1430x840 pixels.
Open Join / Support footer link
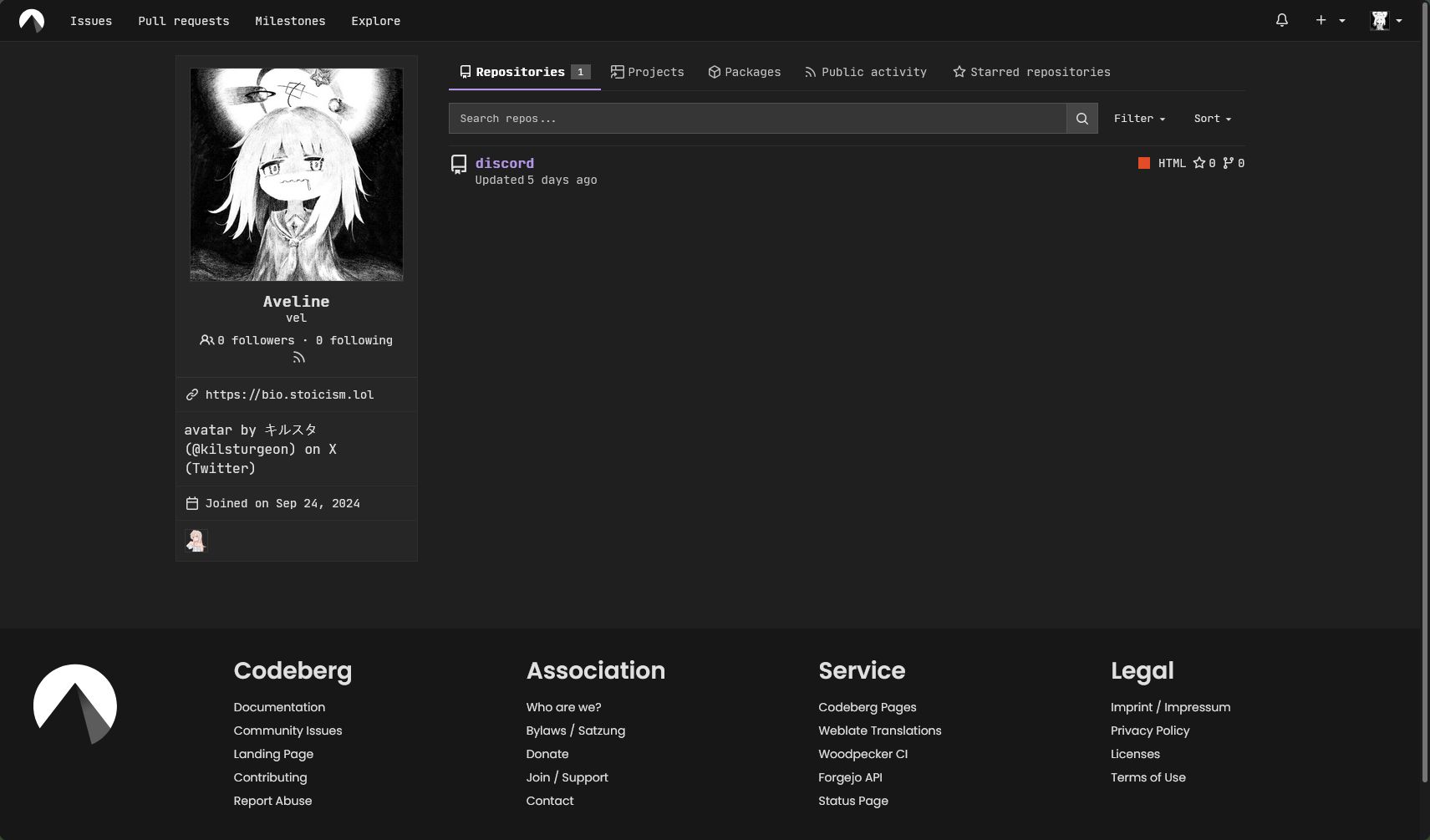tap(567, 777)
